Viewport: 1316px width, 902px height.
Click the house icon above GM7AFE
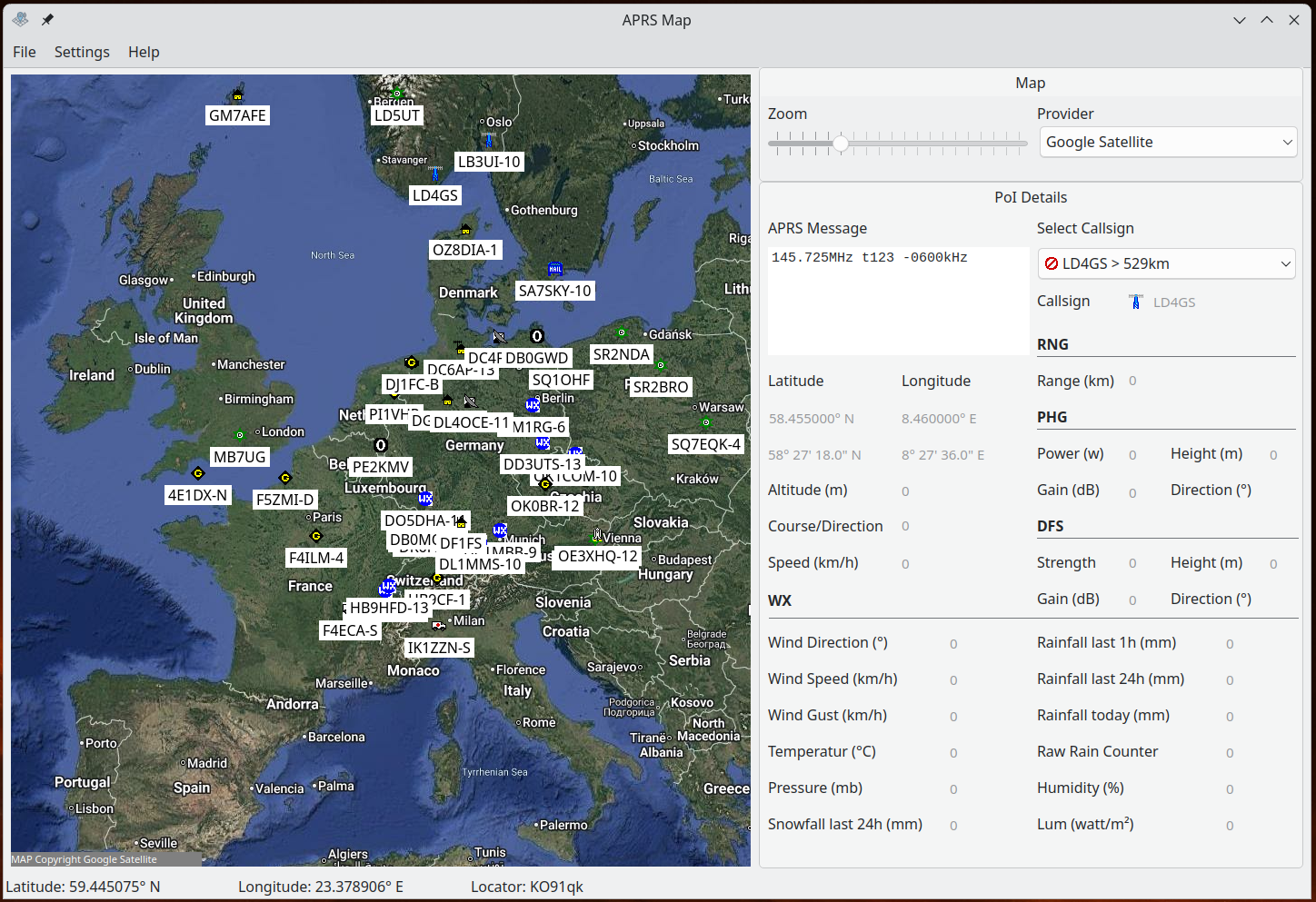[238, 94]
